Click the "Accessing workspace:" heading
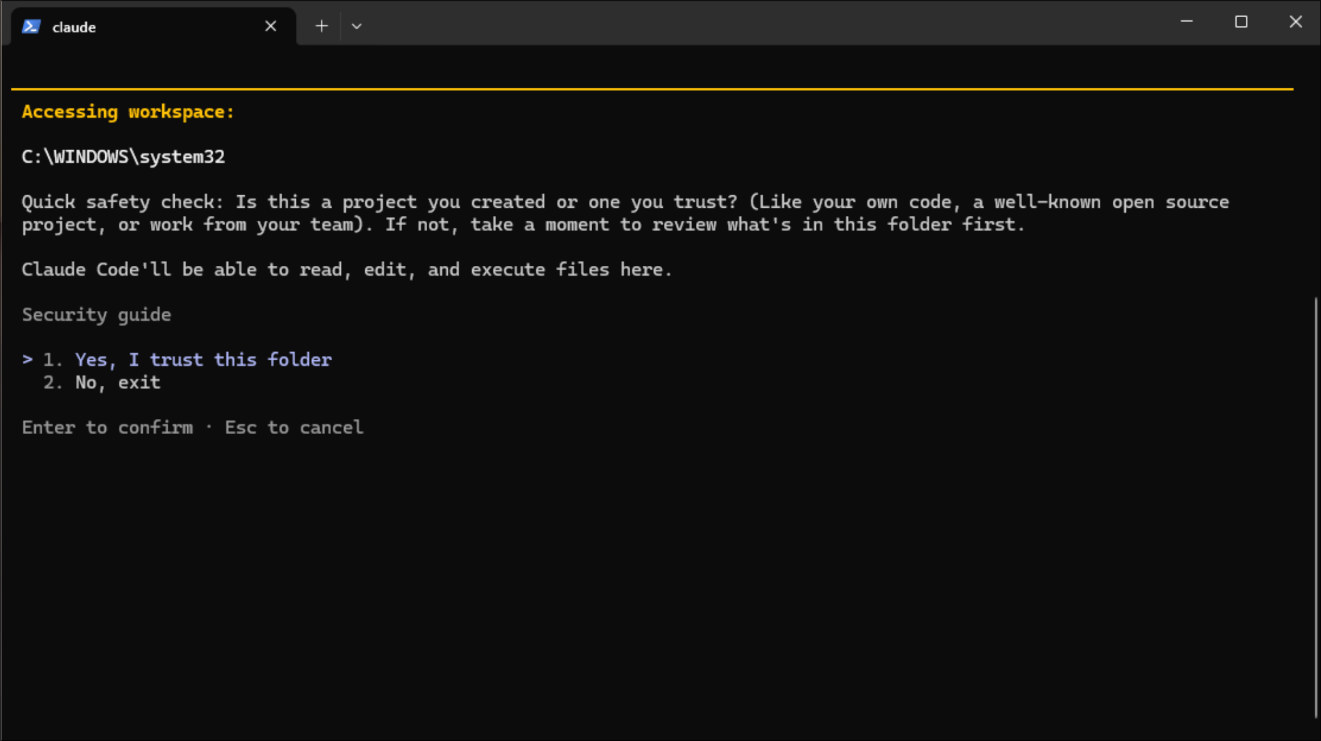The image size is (1321, 741). click(x=128, y=112)
